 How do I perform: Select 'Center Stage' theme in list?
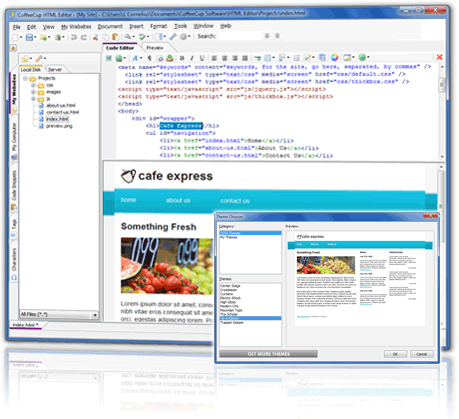coord(230,286)
